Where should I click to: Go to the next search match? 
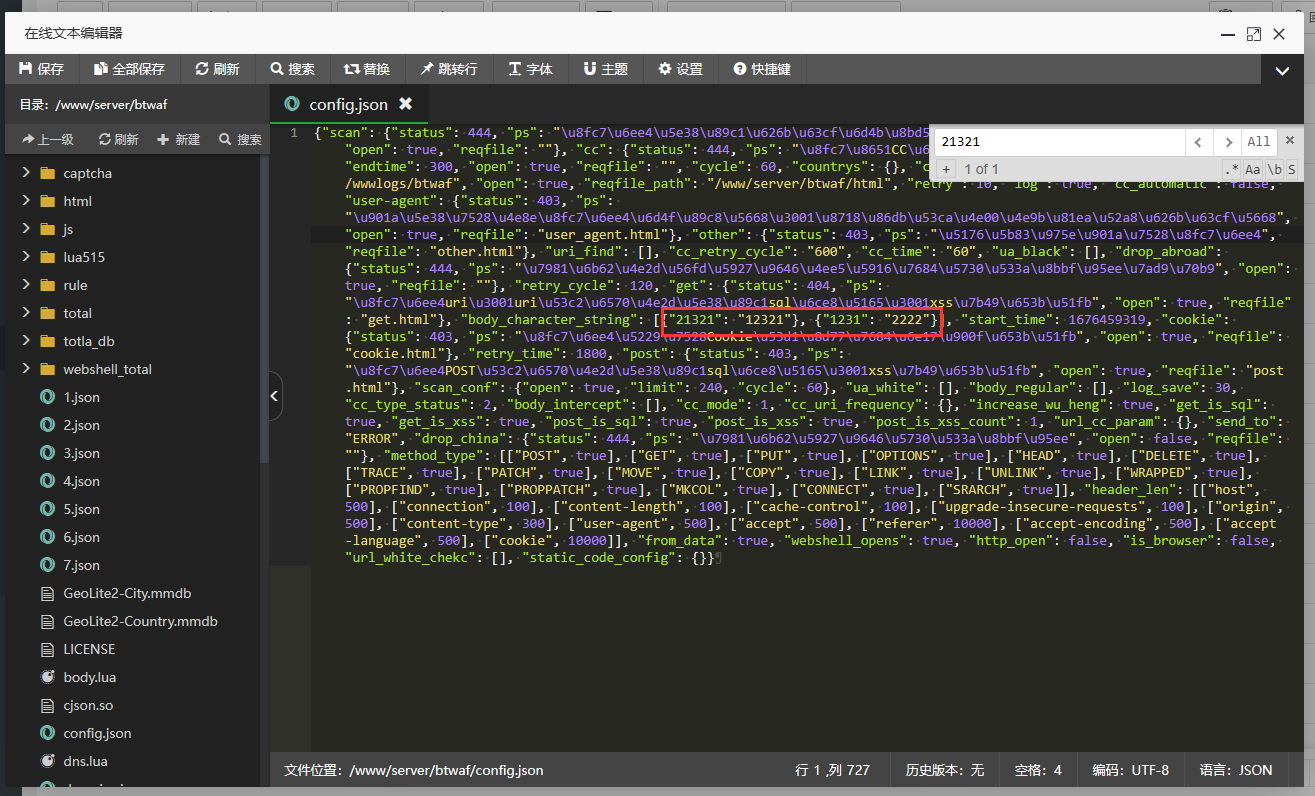[1228, 142]
